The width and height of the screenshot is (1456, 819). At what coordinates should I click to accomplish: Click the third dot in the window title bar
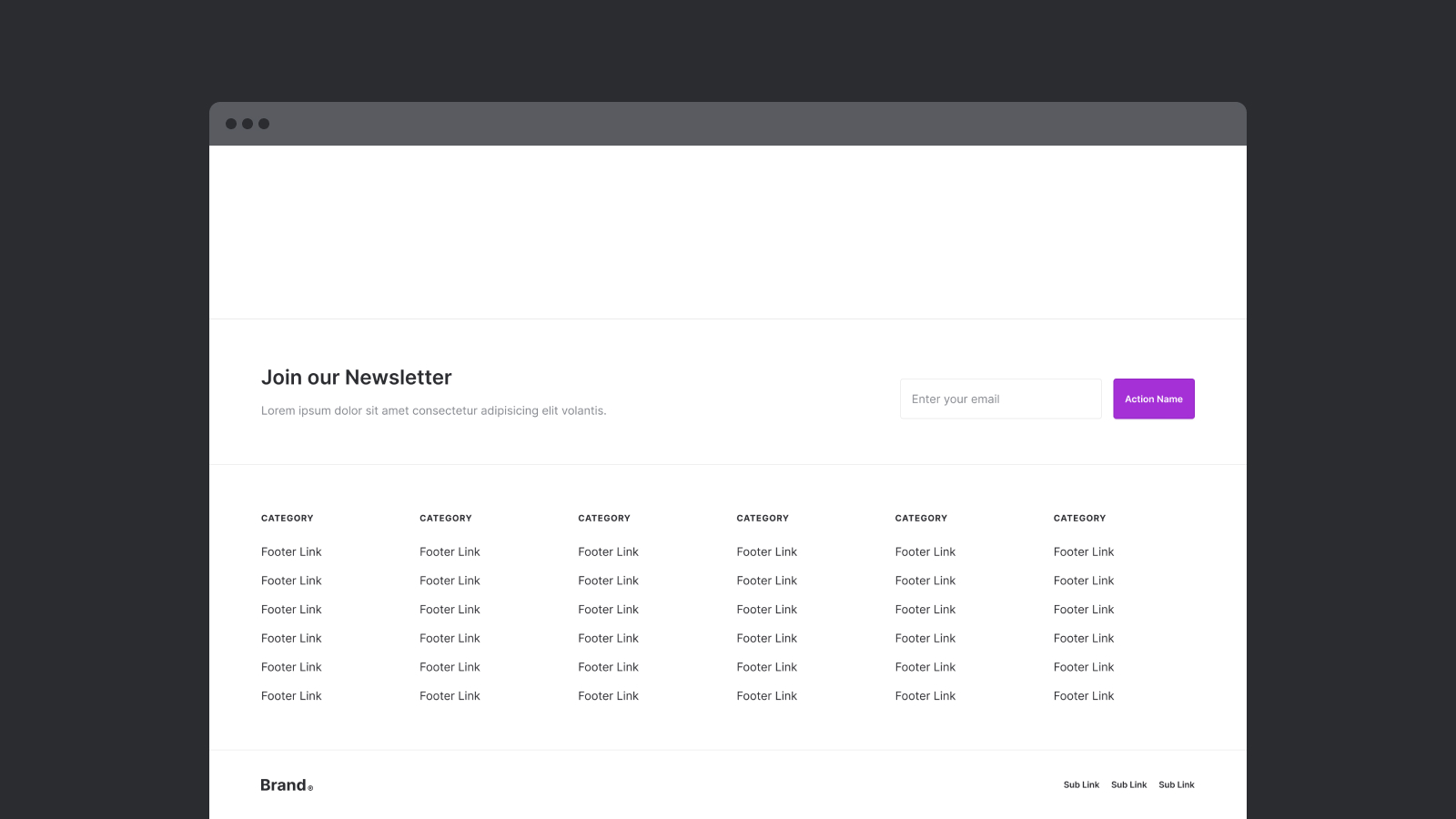click(x=264, y=124)
